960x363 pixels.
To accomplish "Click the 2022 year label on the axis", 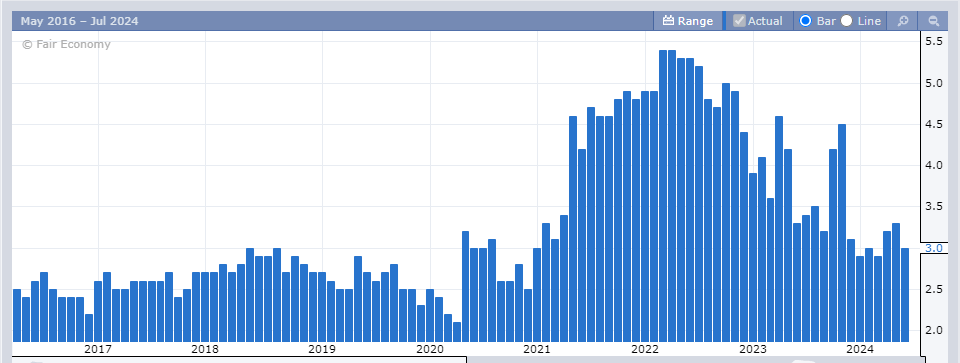I will coord(644,349).
